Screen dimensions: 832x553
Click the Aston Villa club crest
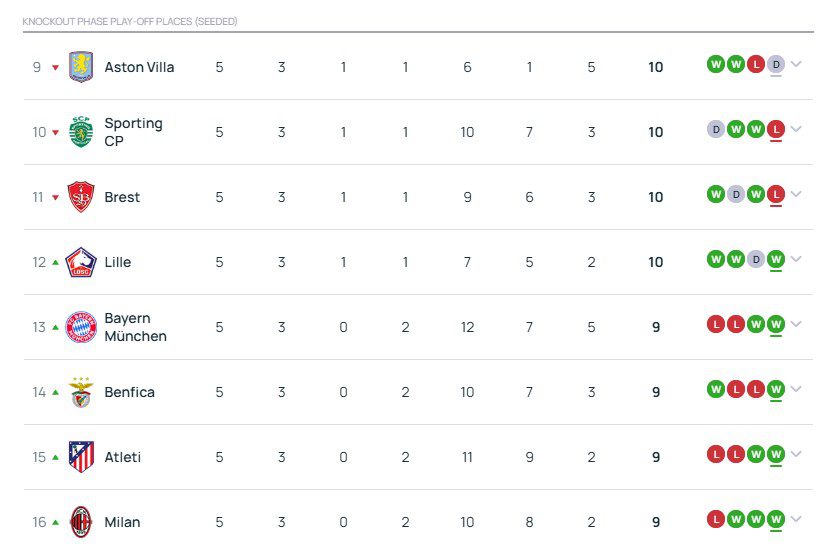81,67
